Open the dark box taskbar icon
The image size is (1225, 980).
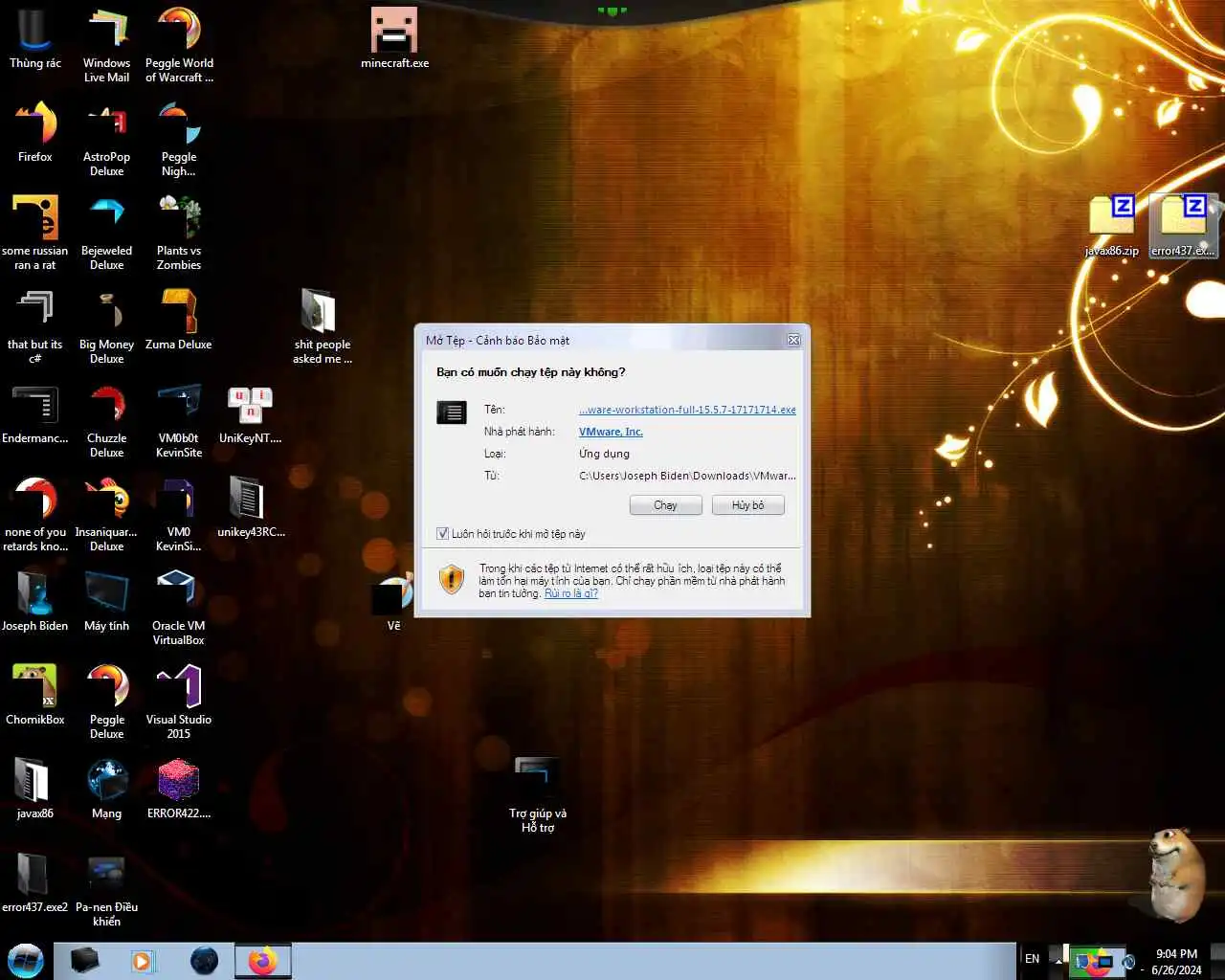coord(85,960)
